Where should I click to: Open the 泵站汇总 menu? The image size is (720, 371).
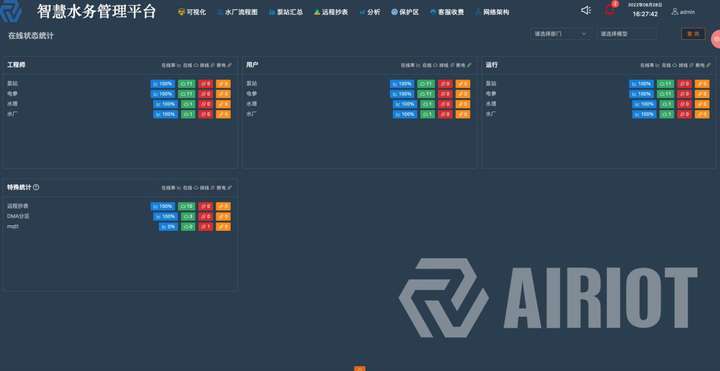286,12
